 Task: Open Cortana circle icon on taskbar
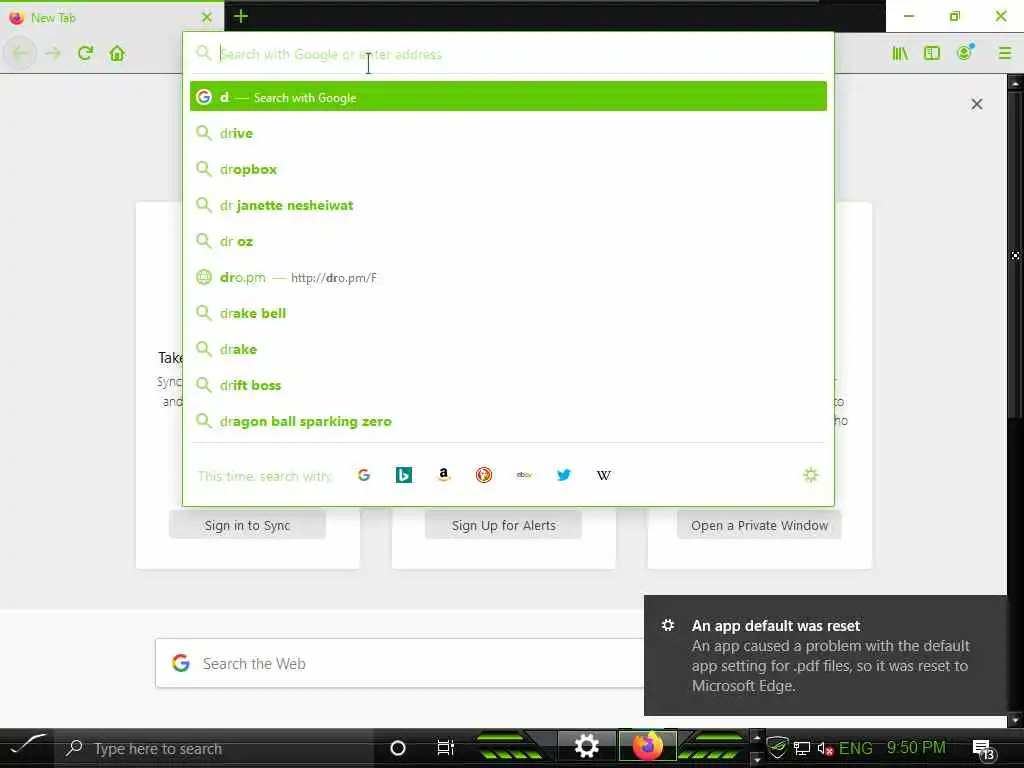click(x=397, y=748)
